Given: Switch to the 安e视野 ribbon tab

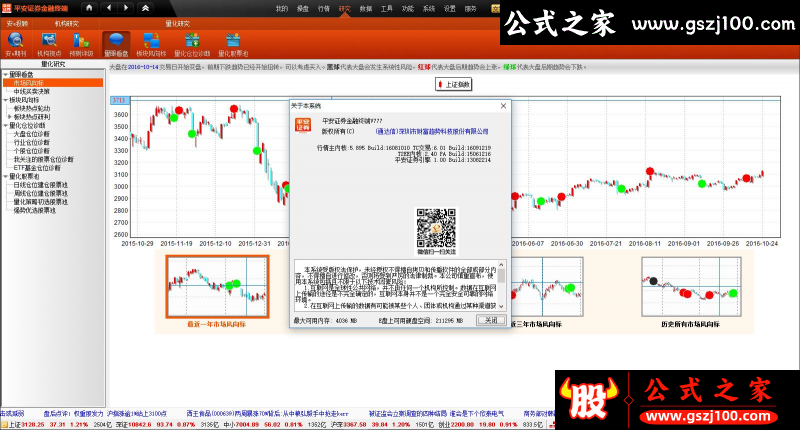Looking at the screenshot, I should pyautogui.click(x=17, y=23).
